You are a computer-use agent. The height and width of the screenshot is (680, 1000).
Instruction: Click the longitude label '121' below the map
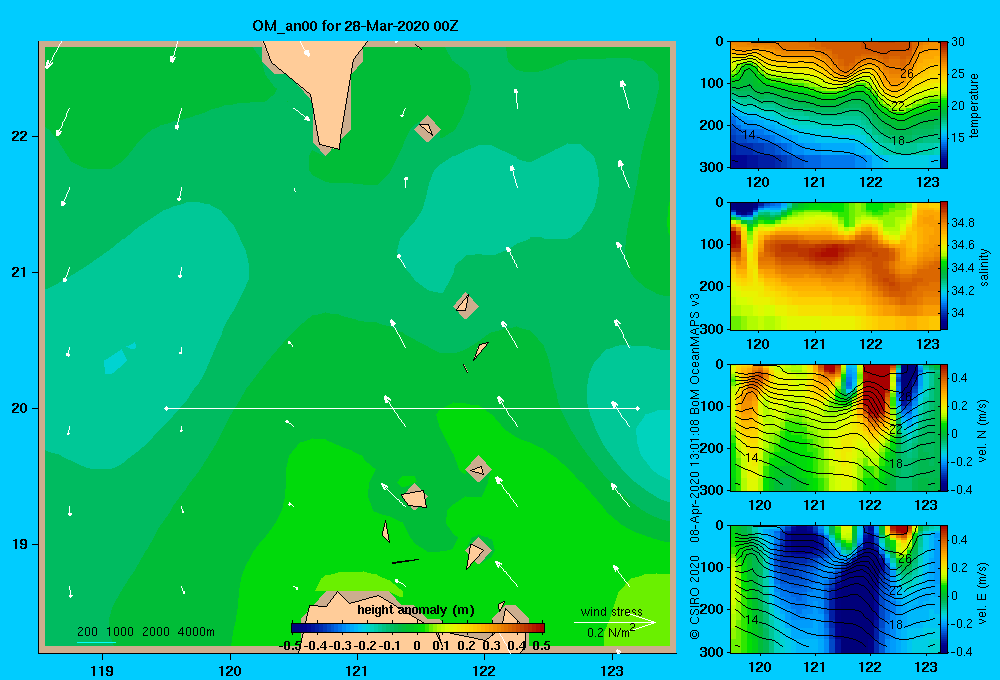coord(357,670)
